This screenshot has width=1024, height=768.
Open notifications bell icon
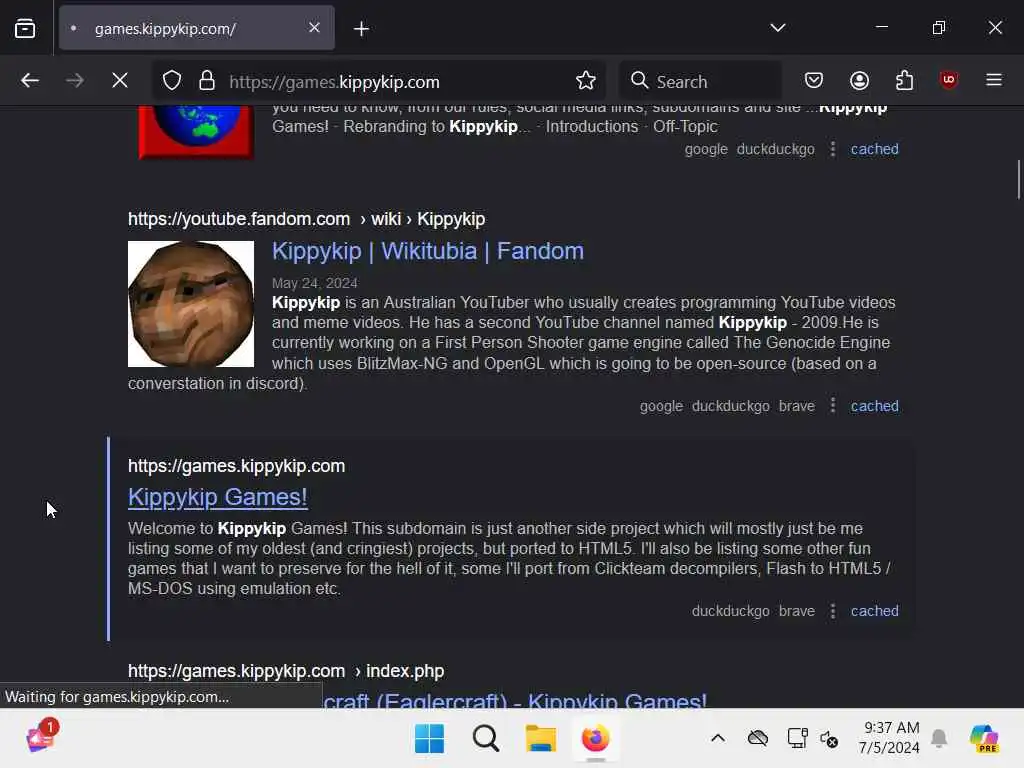(939, 739)
